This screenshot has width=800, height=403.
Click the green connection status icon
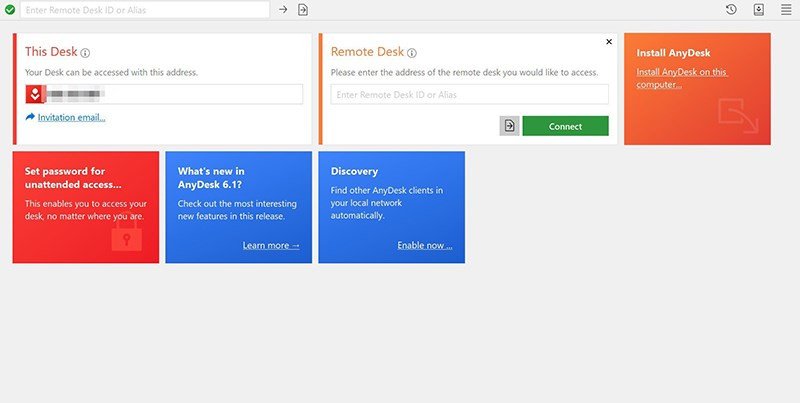click(10, 10)
